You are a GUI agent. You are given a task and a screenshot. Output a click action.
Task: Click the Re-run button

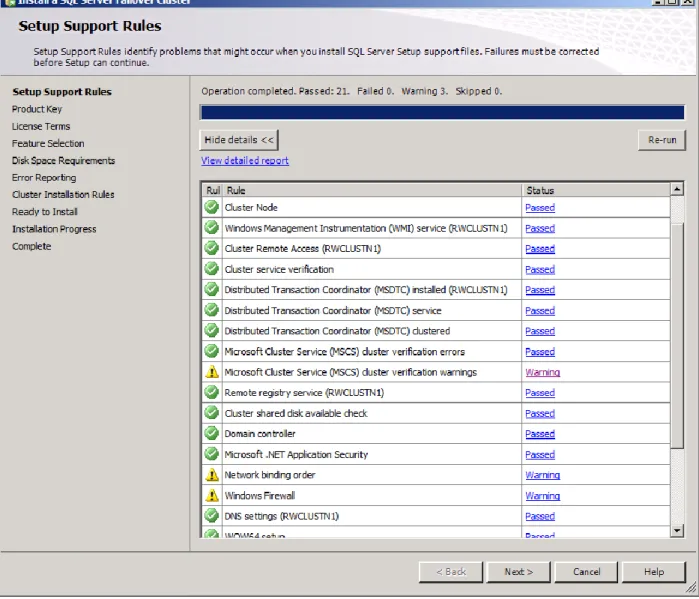tap(662, 140)
